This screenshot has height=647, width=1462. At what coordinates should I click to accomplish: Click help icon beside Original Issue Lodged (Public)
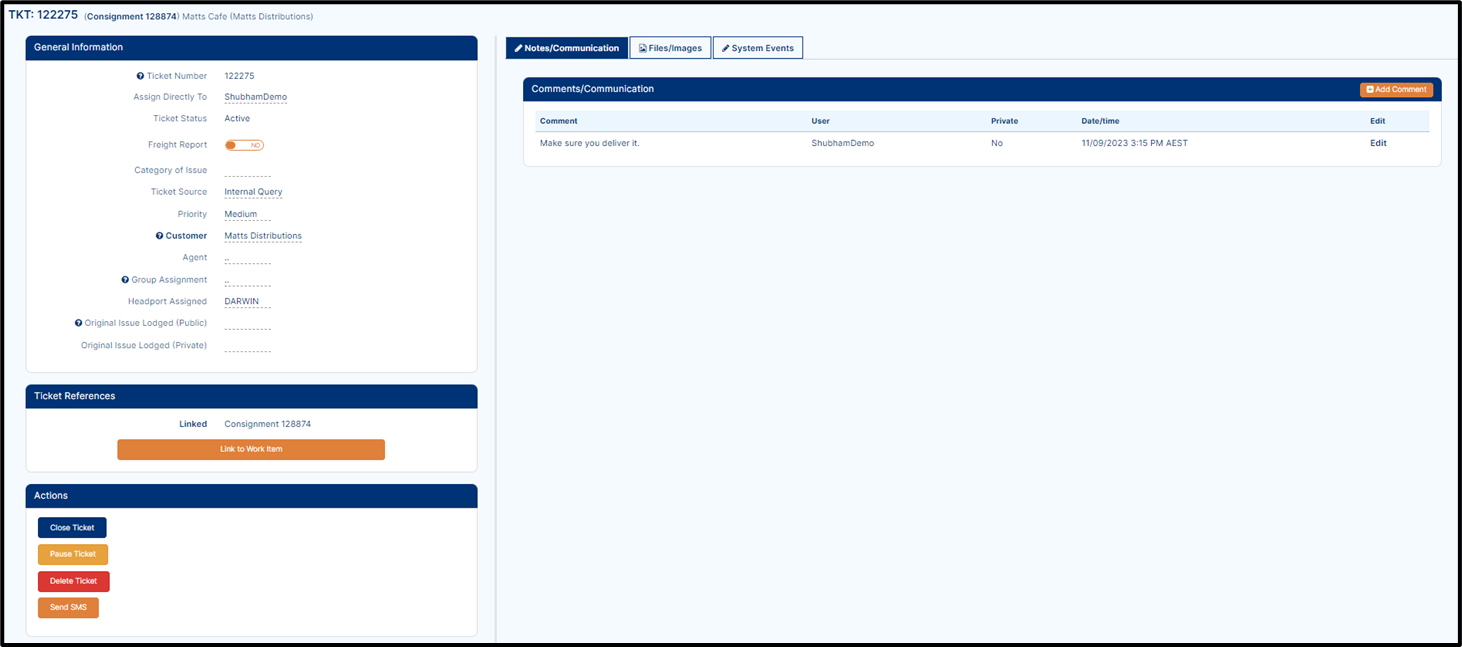click(78, 323)
